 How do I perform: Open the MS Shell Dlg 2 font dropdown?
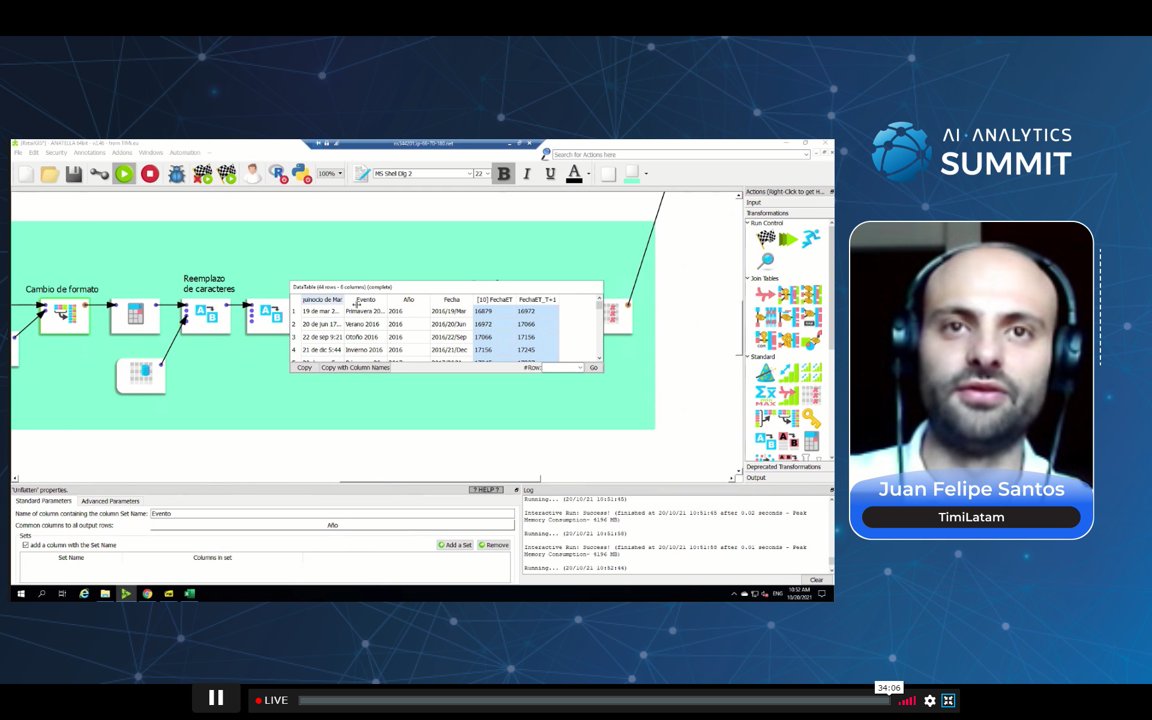422,174
